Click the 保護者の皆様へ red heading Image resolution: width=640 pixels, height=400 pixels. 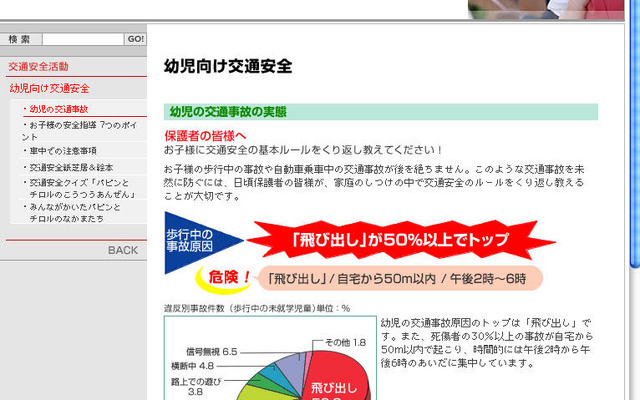click(205, 136)
